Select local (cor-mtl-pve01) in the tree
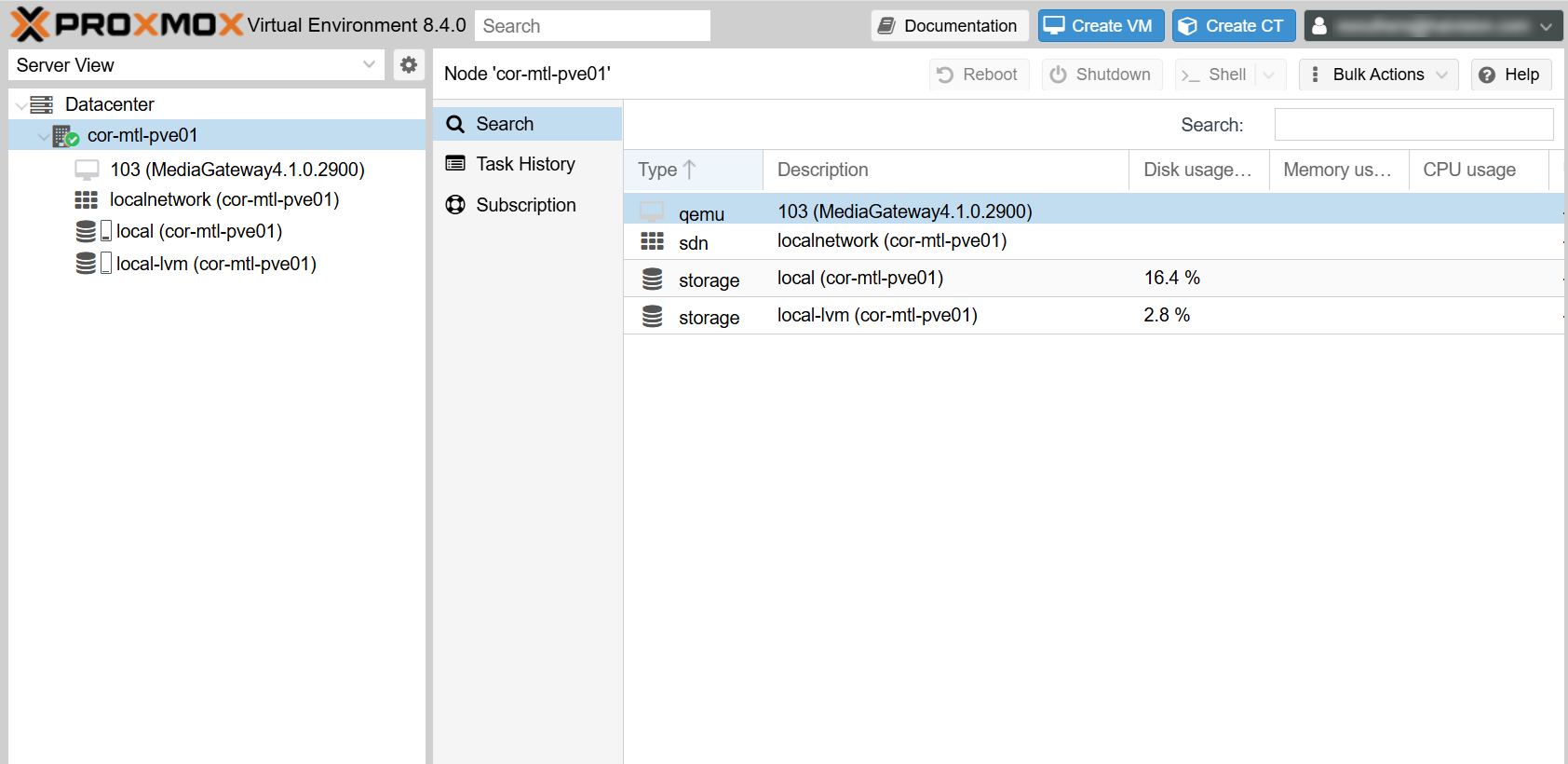 [199, 231]
